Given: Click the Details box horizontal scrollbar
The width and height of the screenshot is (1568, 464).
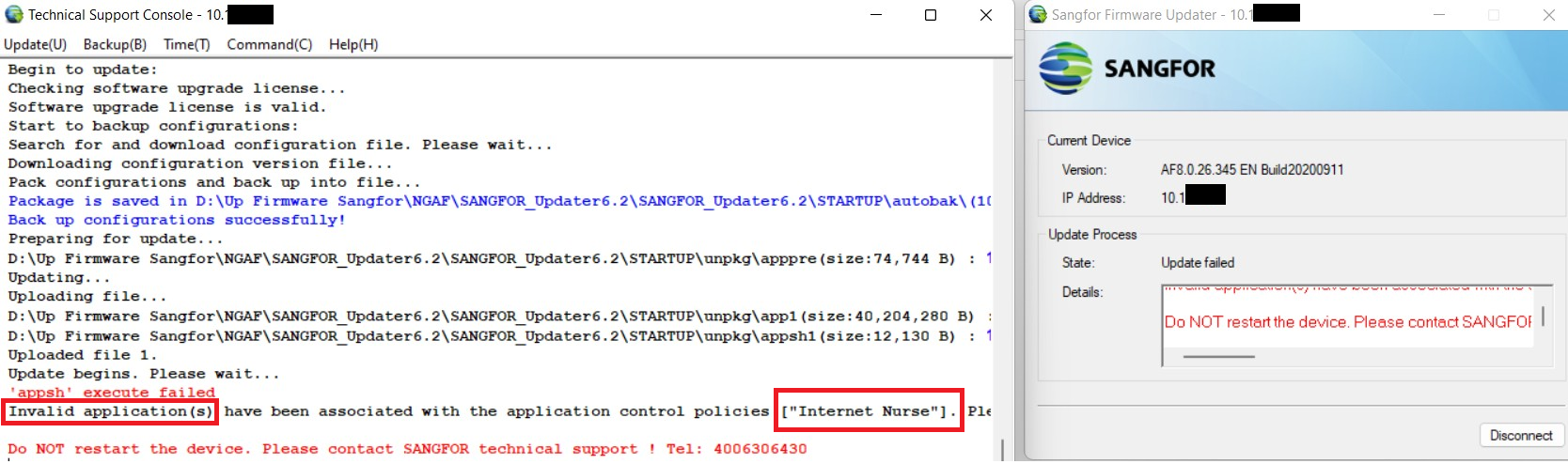Looking at the screenshot, I should 1218,357.
